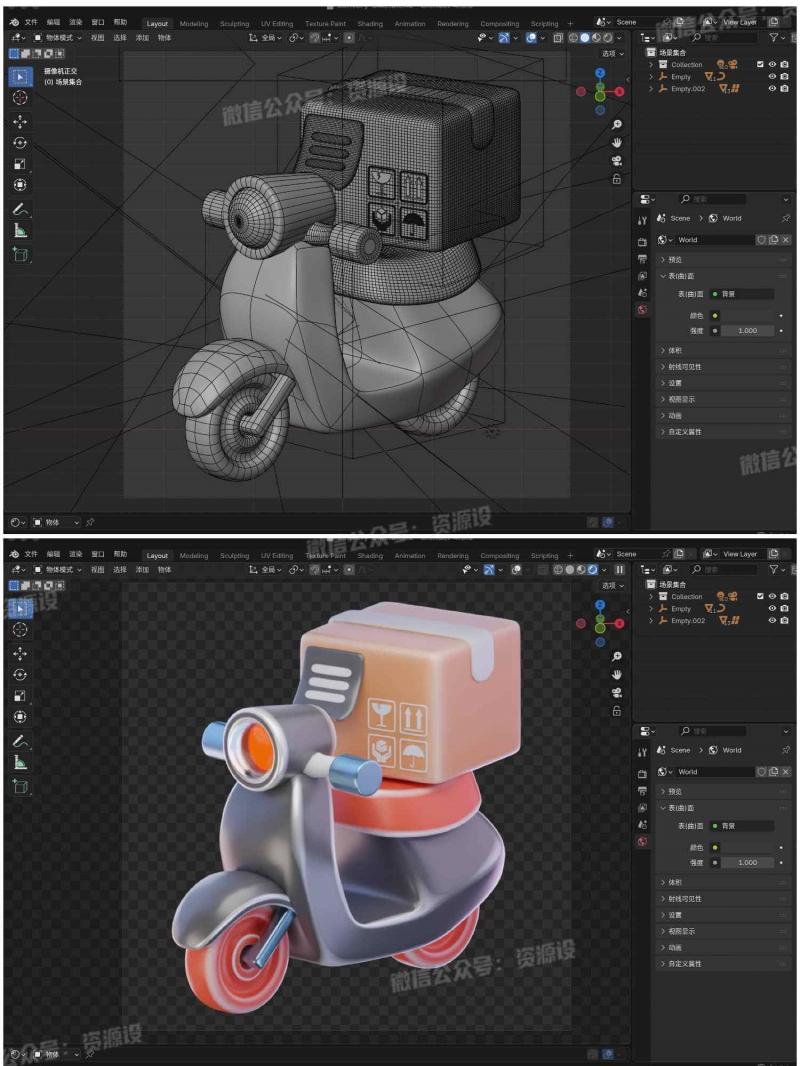Switch to Rendered viewport shading
This screenshot has height=1066, width=800.
coord(609,38)
